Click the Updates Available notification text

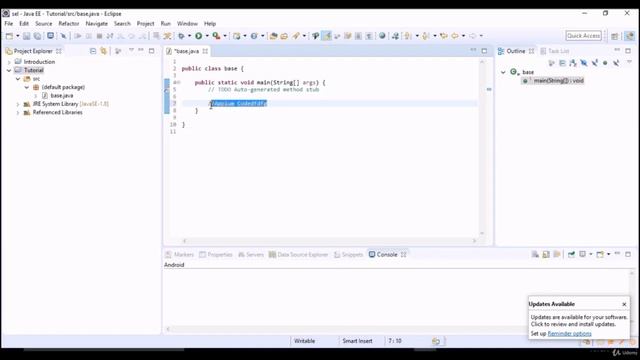pos(579,320)
